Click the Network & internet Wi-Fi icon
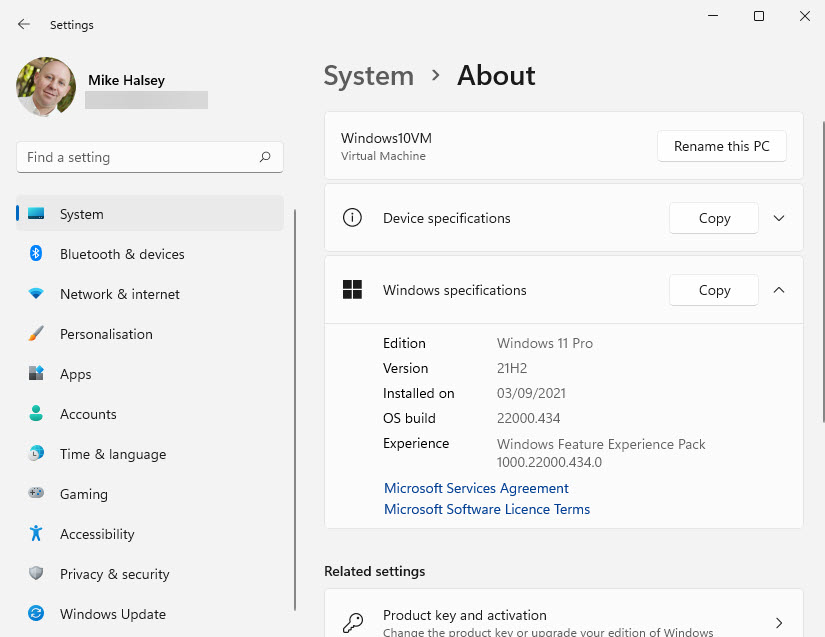 pos(36,294)
